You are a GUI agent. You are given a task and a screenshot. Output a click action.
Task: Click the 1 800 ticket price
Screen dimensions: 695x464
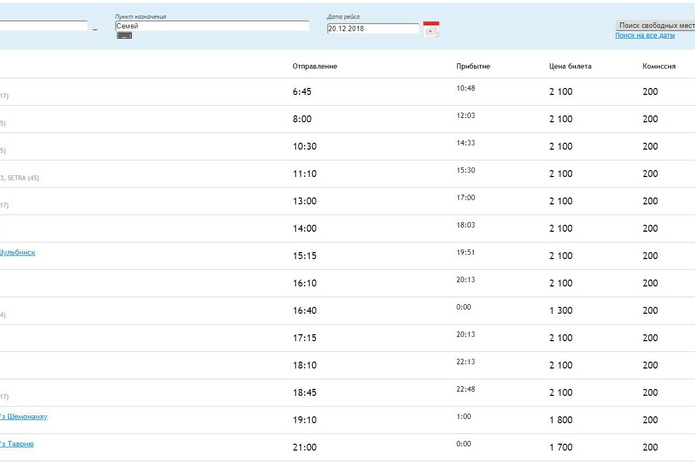pos(561,420)
